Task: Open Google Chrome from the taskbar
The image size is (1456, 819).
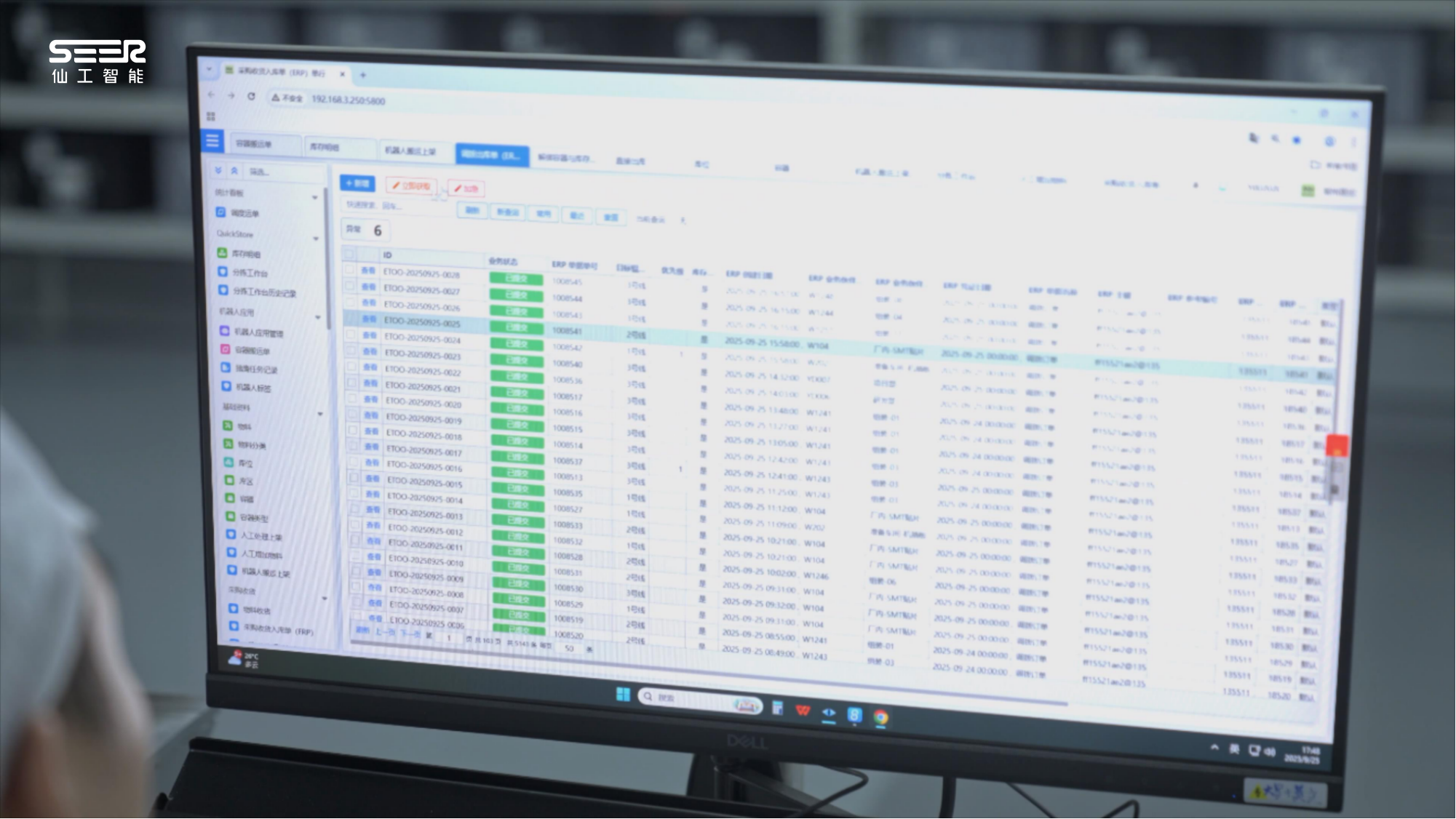Action: pyautogui.click(x=880, y=717)
